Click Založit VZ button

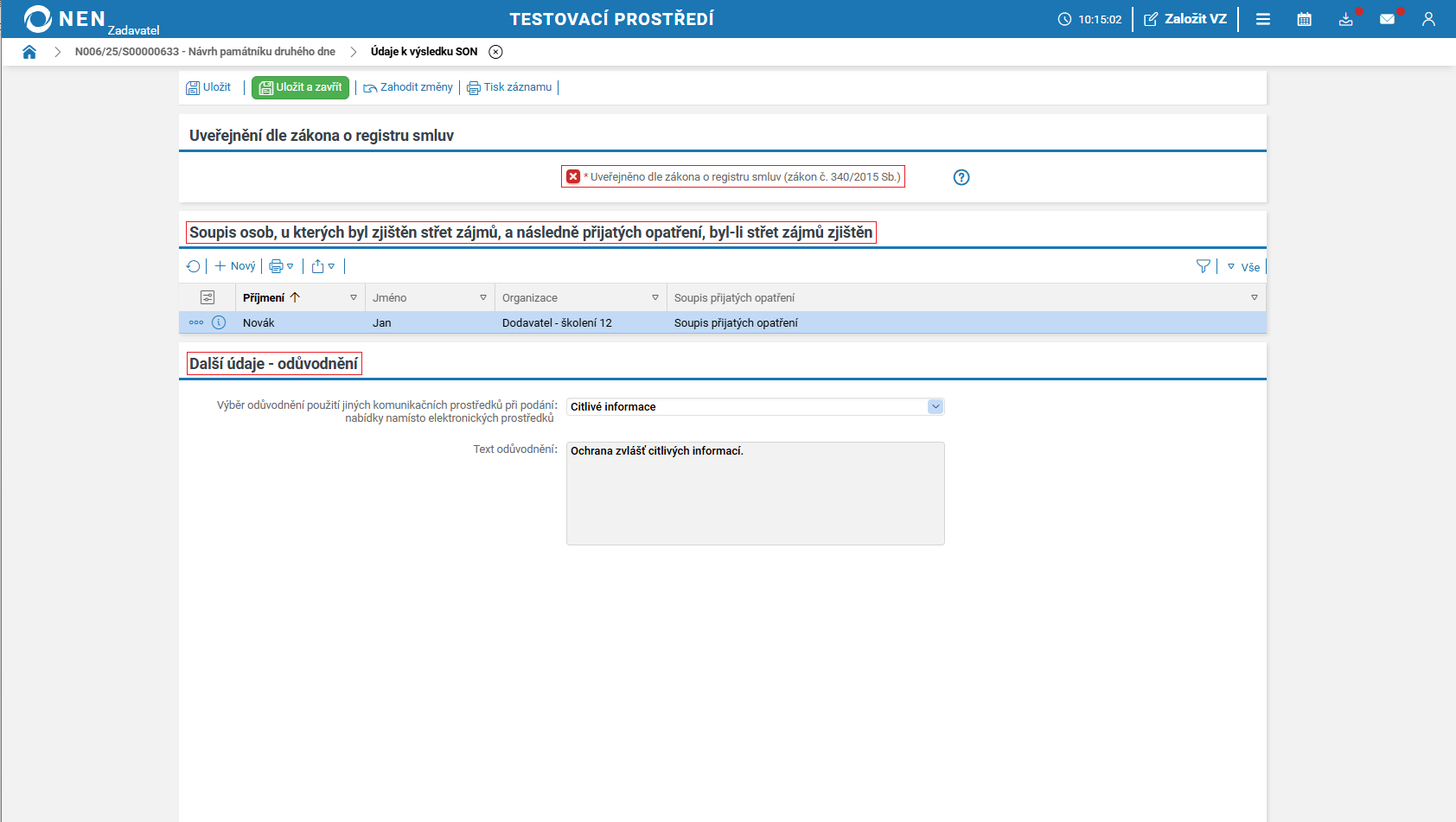point(1185,19)
